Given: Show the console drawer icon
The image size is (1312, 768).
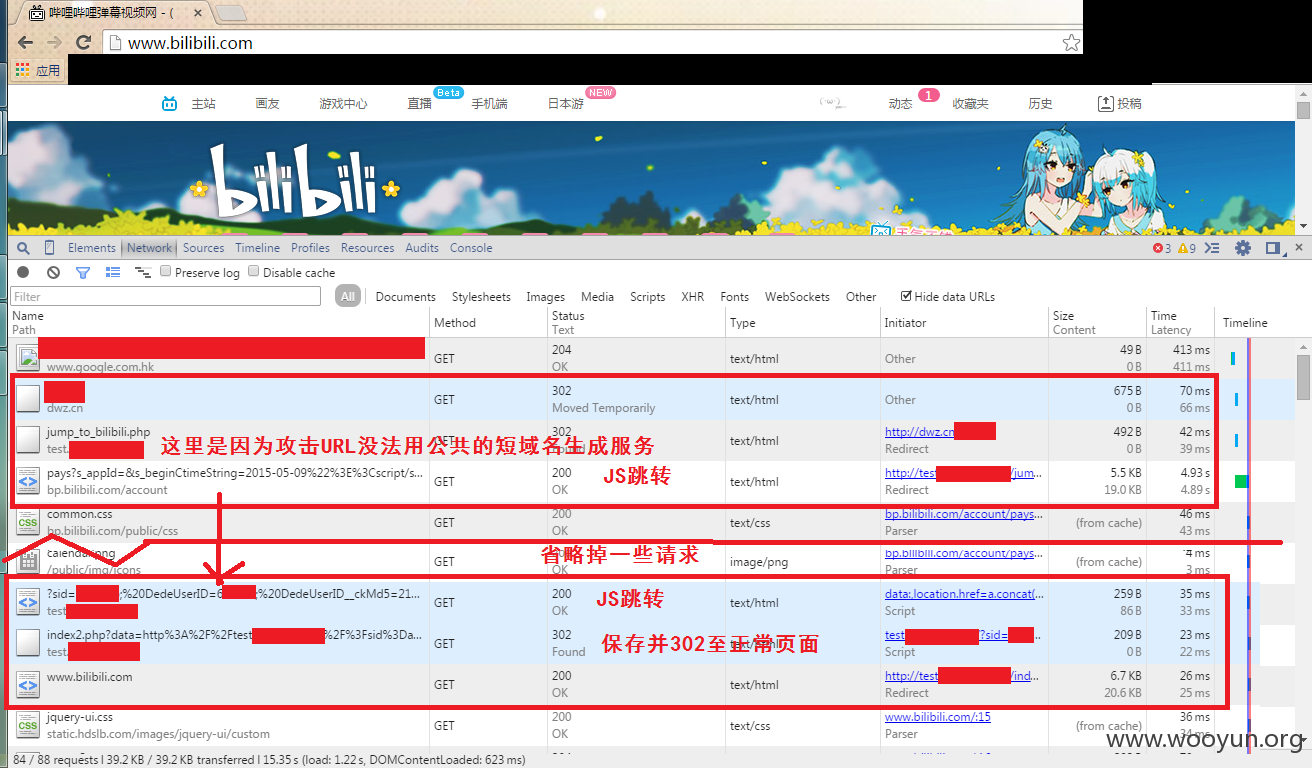Looking at the screenshot, I should click(x=1212, y=248).
